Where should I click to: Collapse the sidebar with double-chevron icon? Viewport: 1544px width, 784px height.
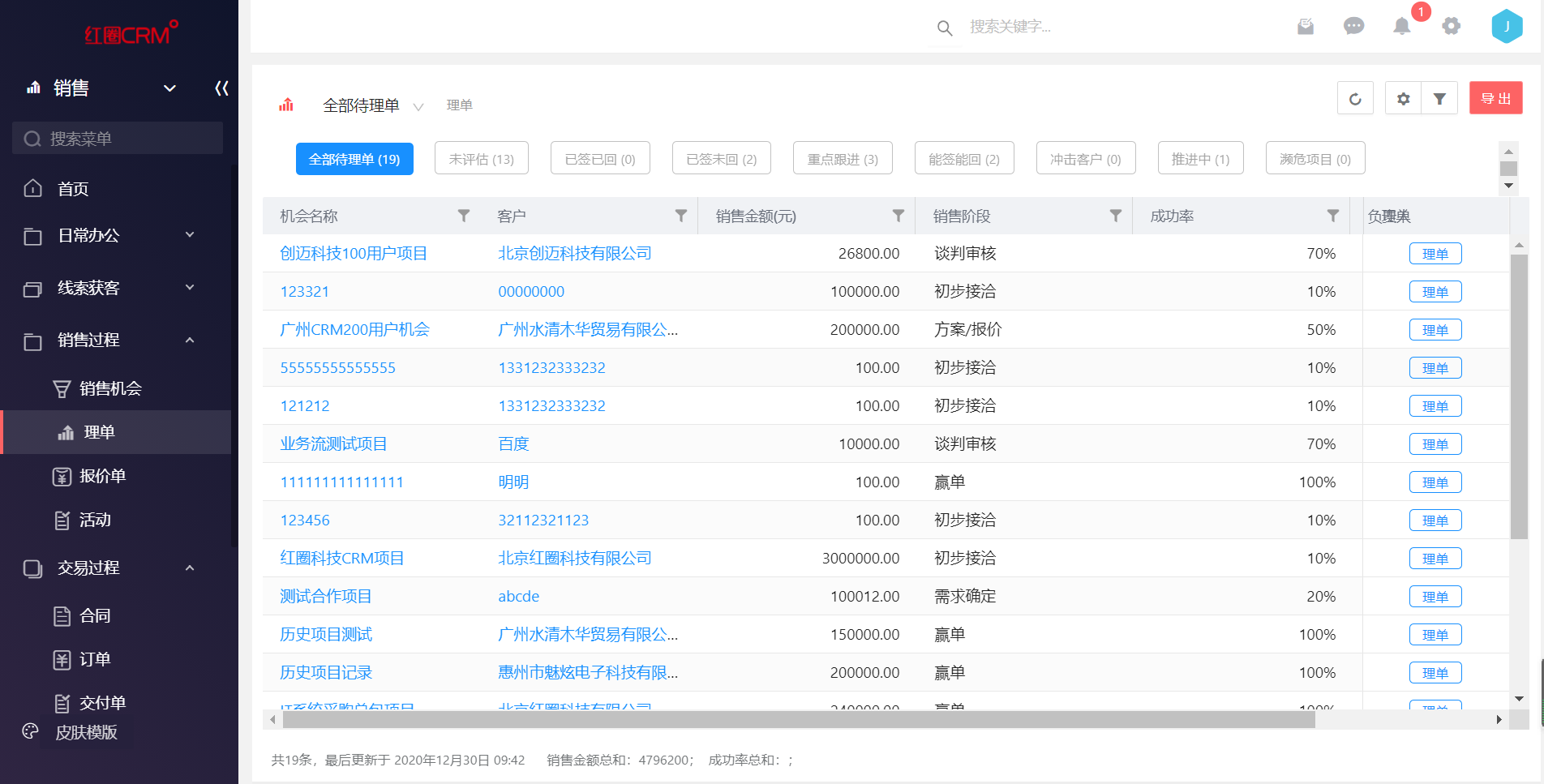click(221, 88)
